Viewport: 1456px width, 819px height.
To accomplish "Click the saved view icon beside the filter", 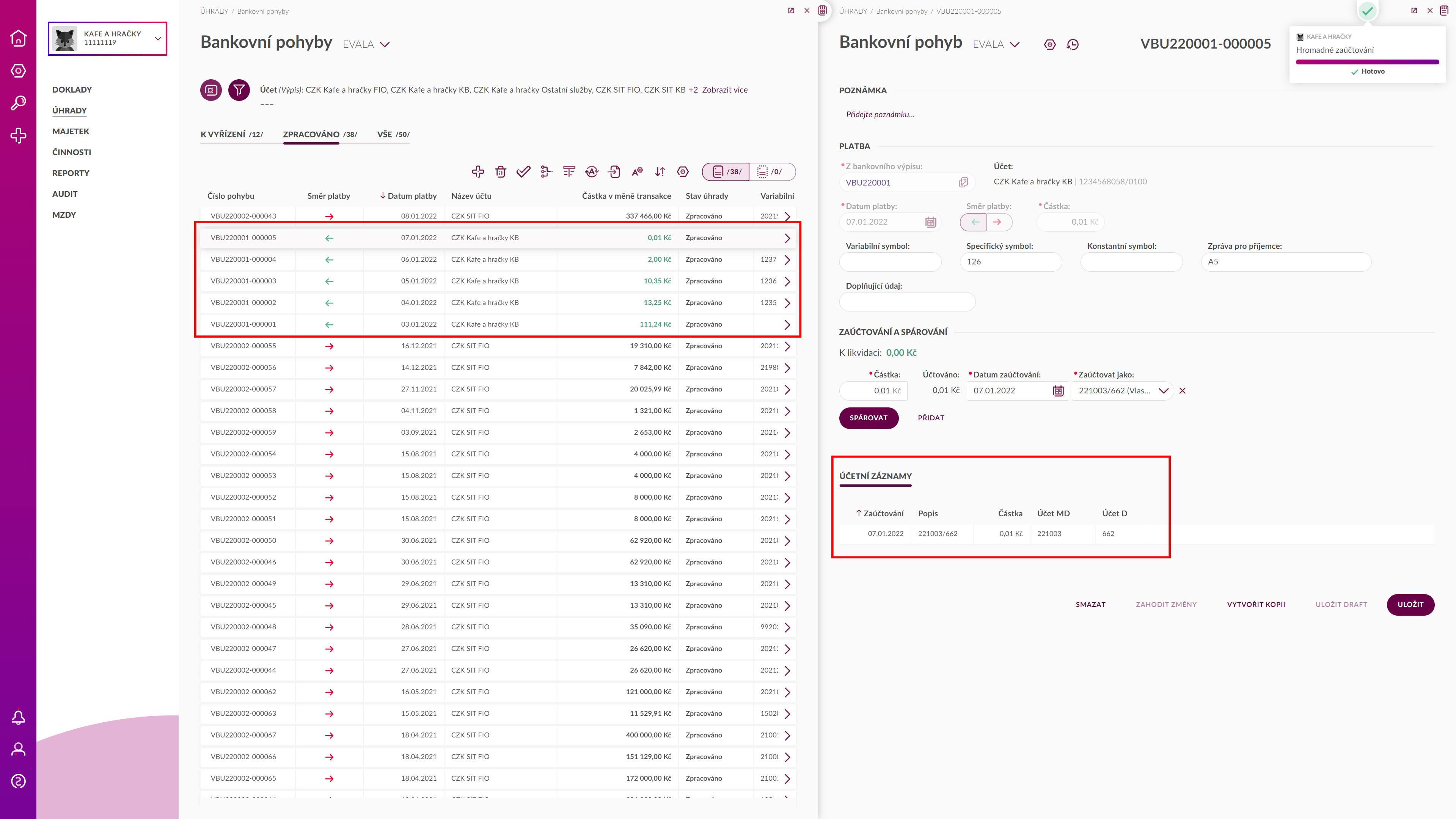I will click(x=211, y=90).
